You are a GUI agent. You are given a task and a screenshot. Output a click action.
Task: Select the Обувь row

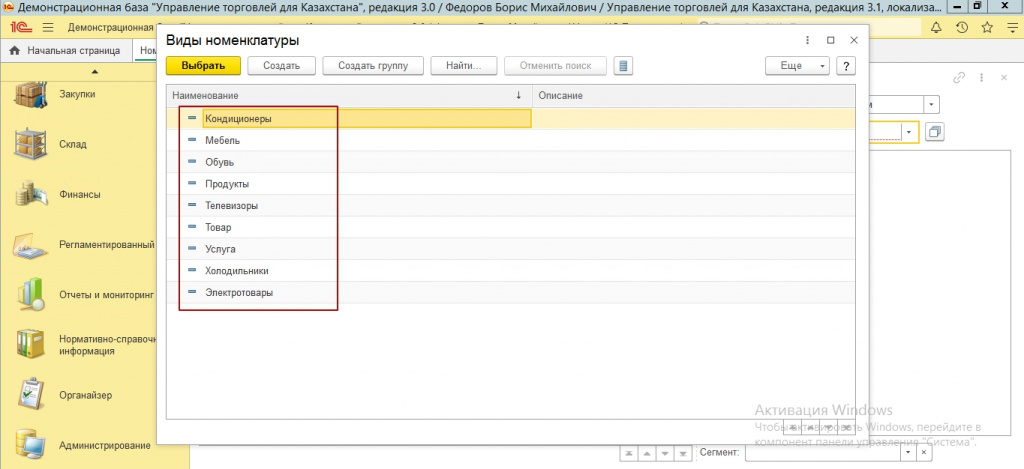click(x=511, y=162)
